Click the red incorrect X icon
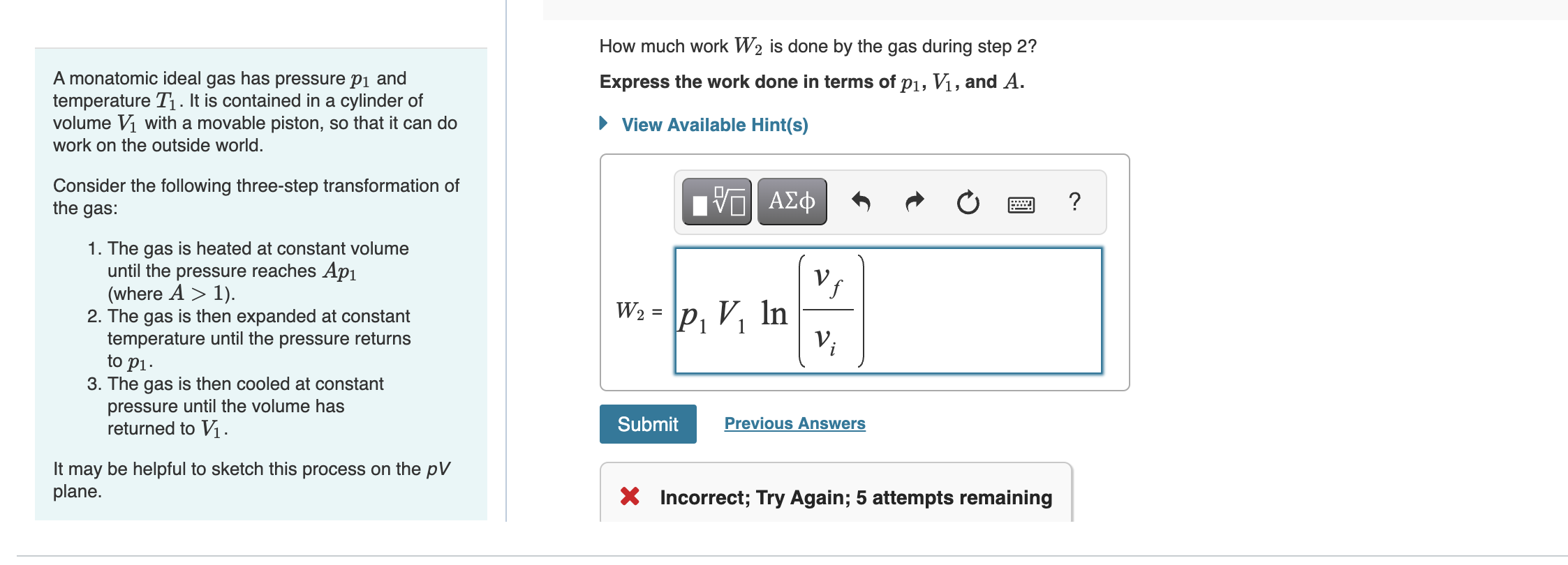The image size is (1568, 565). [x=630, y=498]
